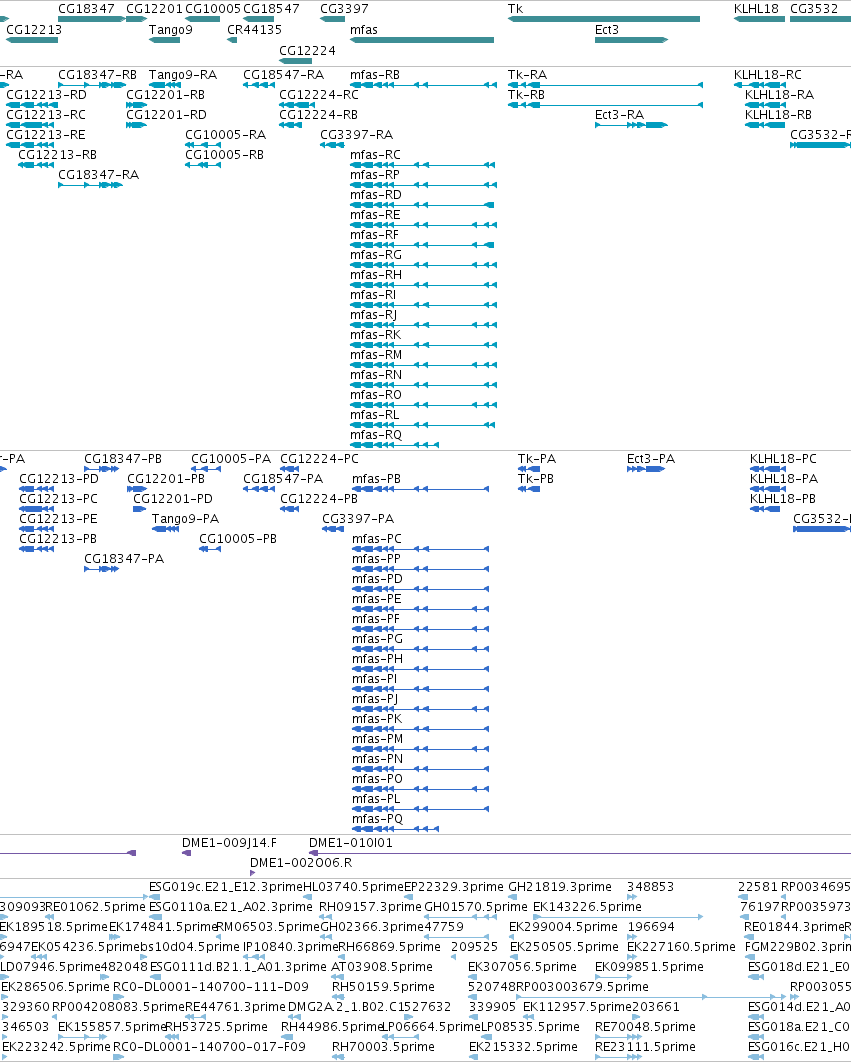Open the Ect3 gene feature
851x1062 pixels.
point(631,40)
